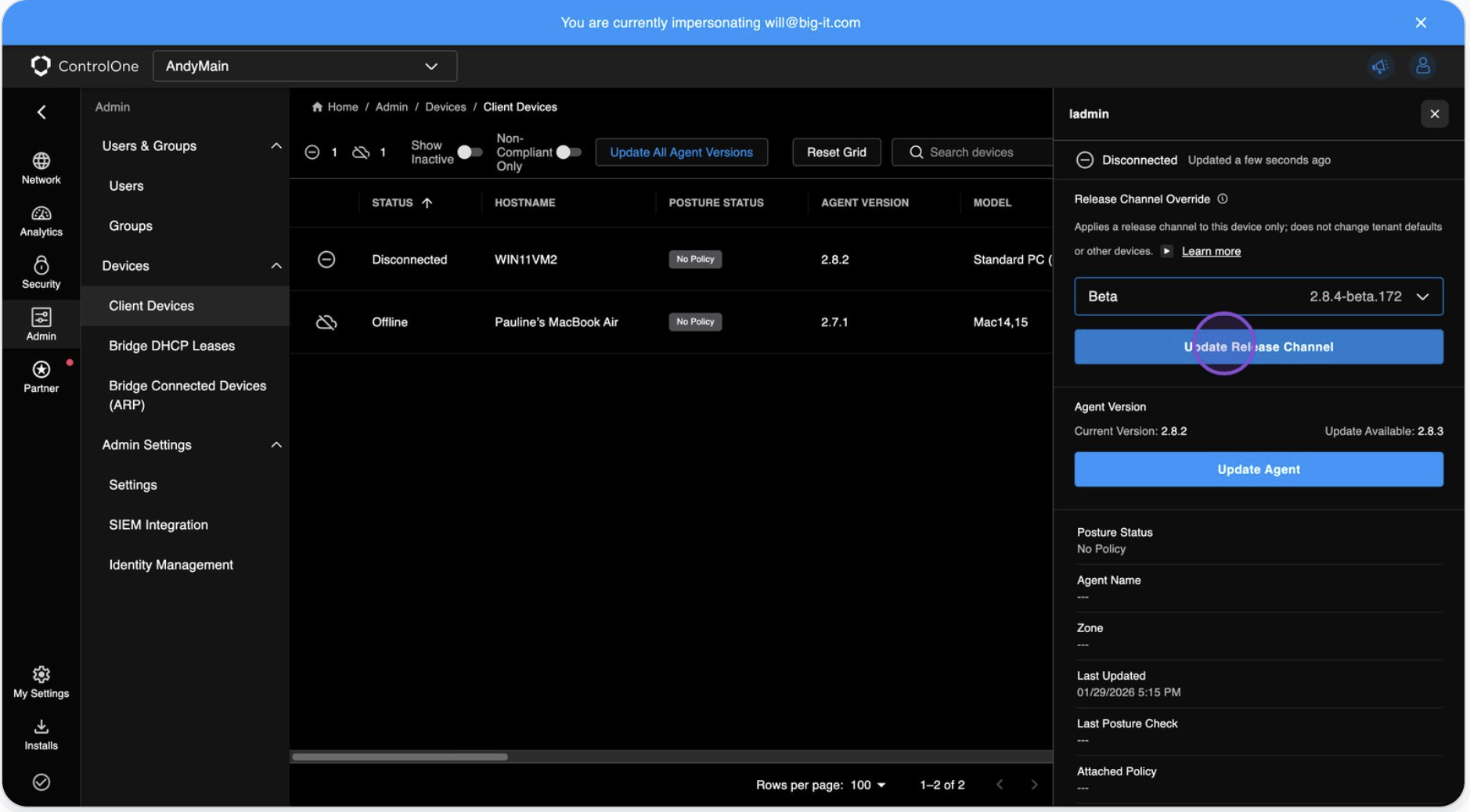Collapse the Users & Groups section
This screenshot has height=812, width=1470.
coord(276,146)
